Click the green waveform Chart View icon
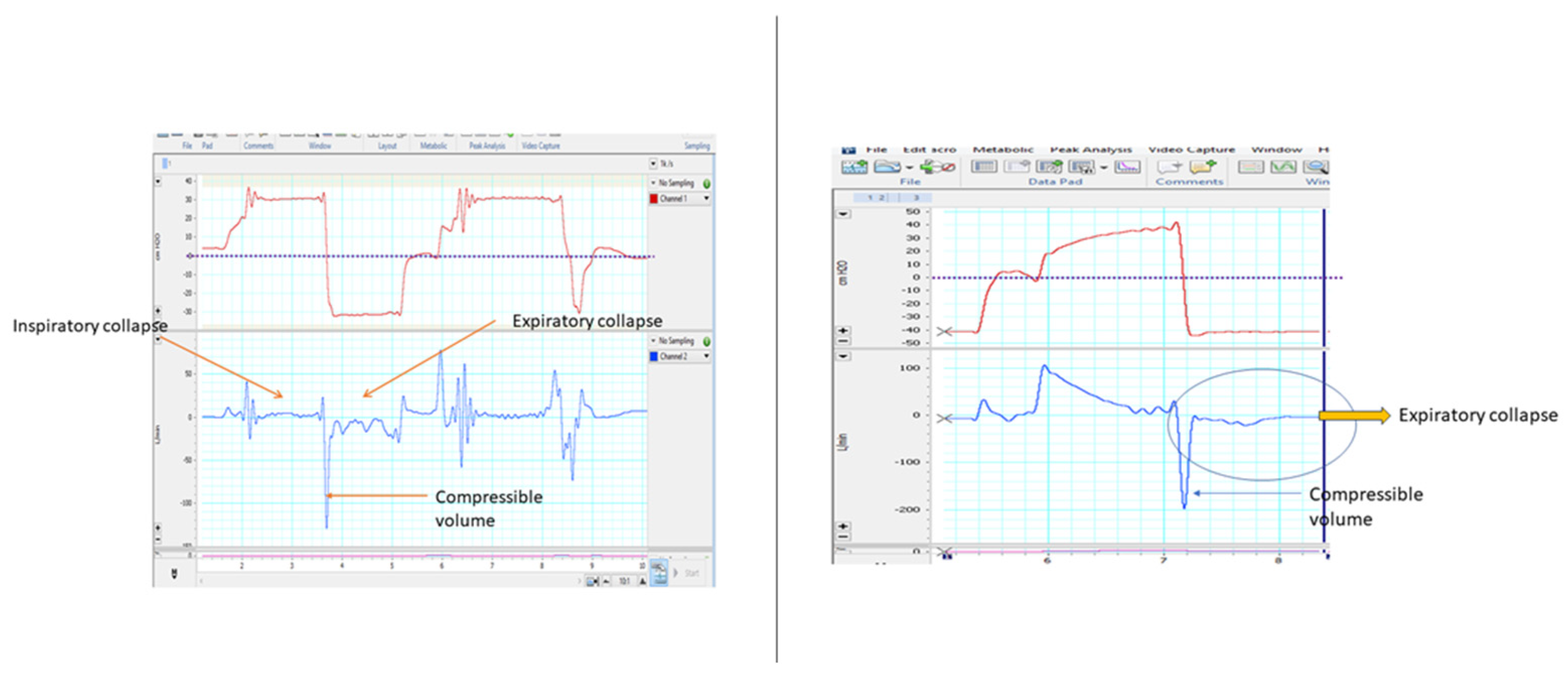This screenshot has height=675, width=1568. [x=1283, y=166]
